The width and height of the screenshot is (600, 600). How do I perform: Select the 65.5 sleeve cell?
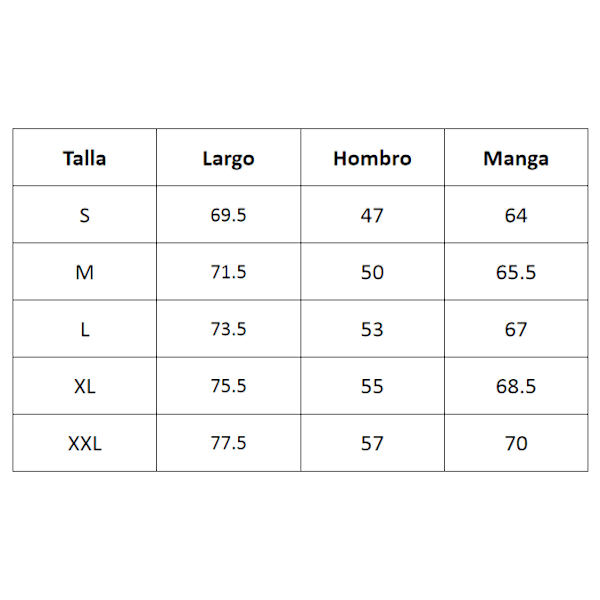pyautogui.click(x=516, y=272)
